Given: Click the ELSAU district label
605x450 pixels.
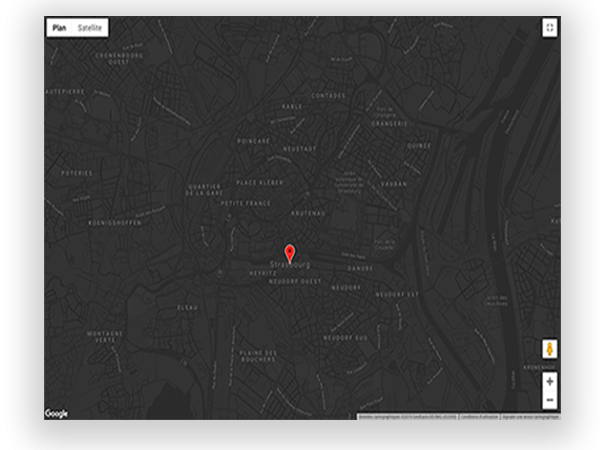Looking at the screenshot, I should [188, 308].
